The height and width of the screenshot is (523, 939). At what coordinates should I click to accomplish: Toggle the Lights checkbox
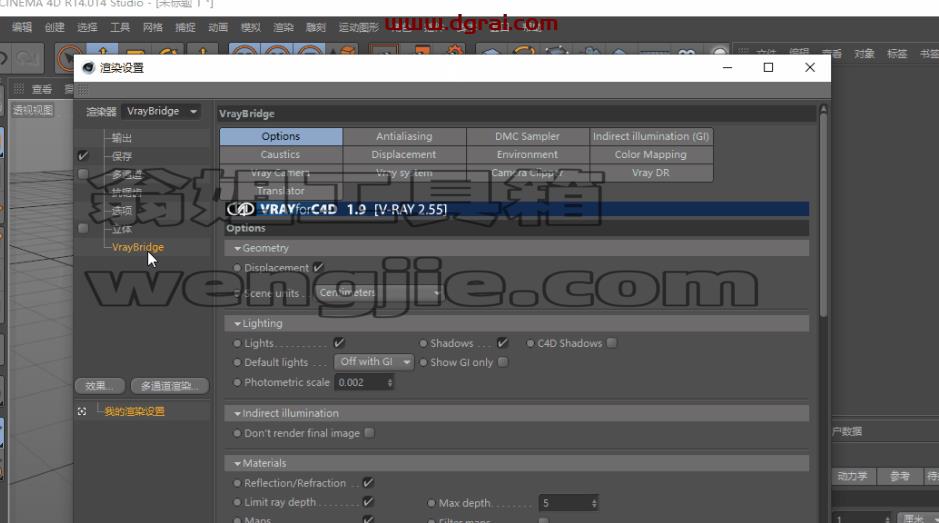click(x=339, y=343)
